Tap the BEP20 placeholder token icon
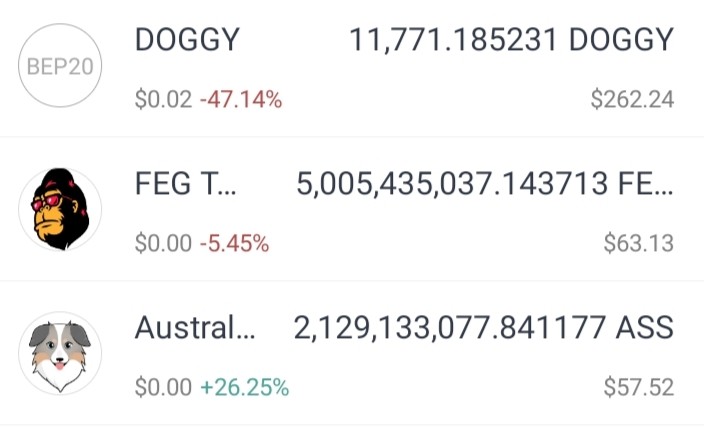Viewport: 704px width, 442px height. [x=60, y=66]
